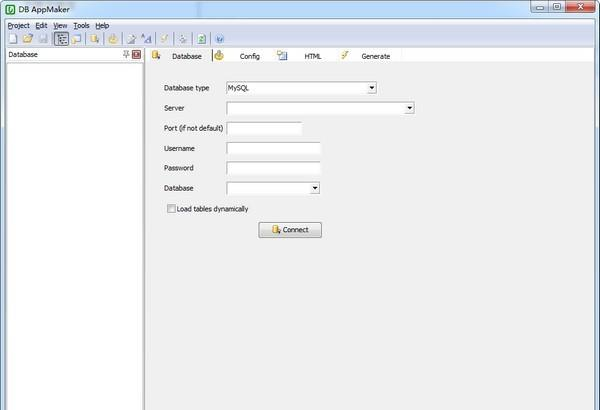600x410 pixels.
Task: Open the Help menu
Action: (102, 26)
